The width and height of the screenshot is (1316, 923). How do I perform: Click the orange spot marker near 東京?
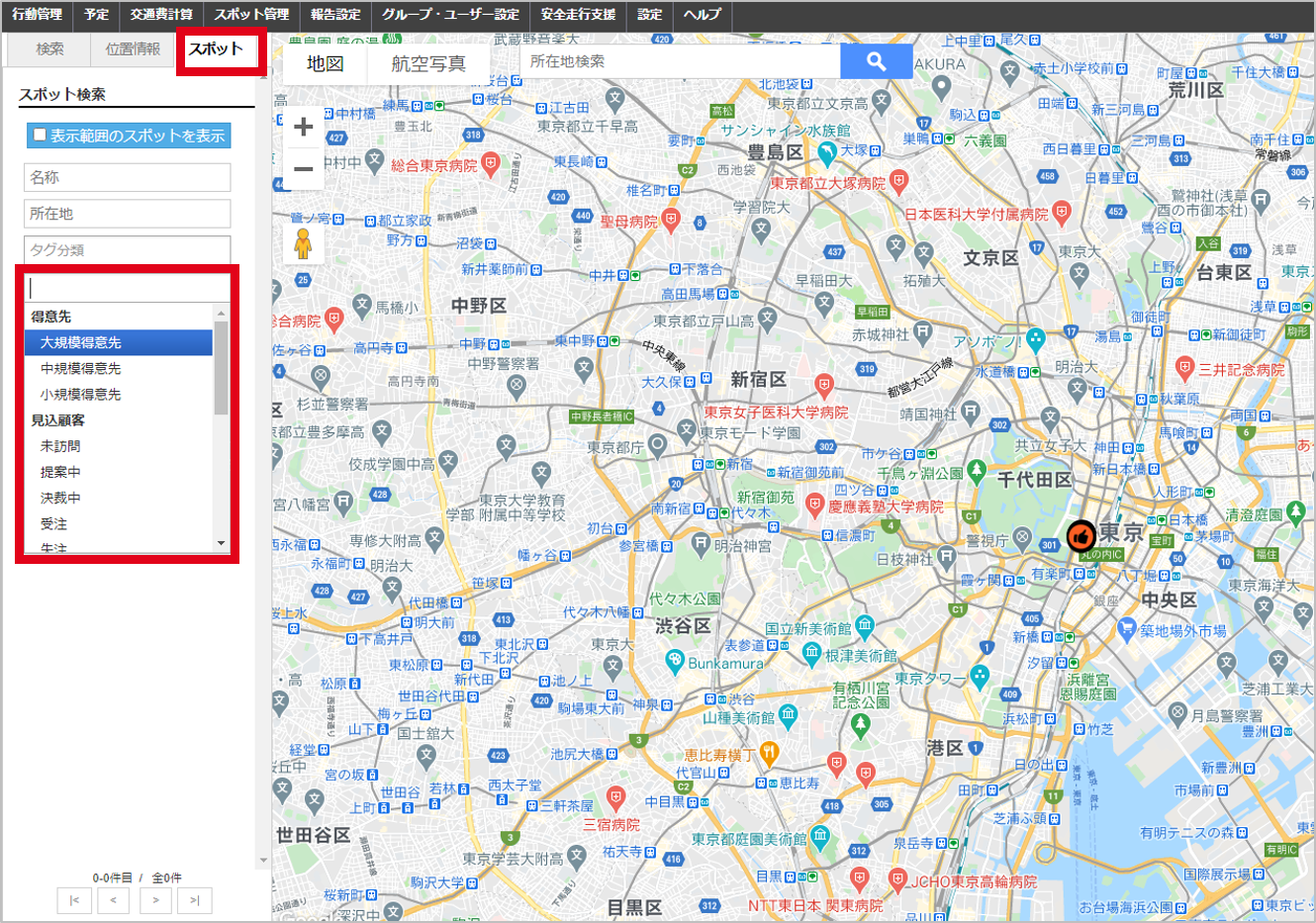pos(1081,536)
